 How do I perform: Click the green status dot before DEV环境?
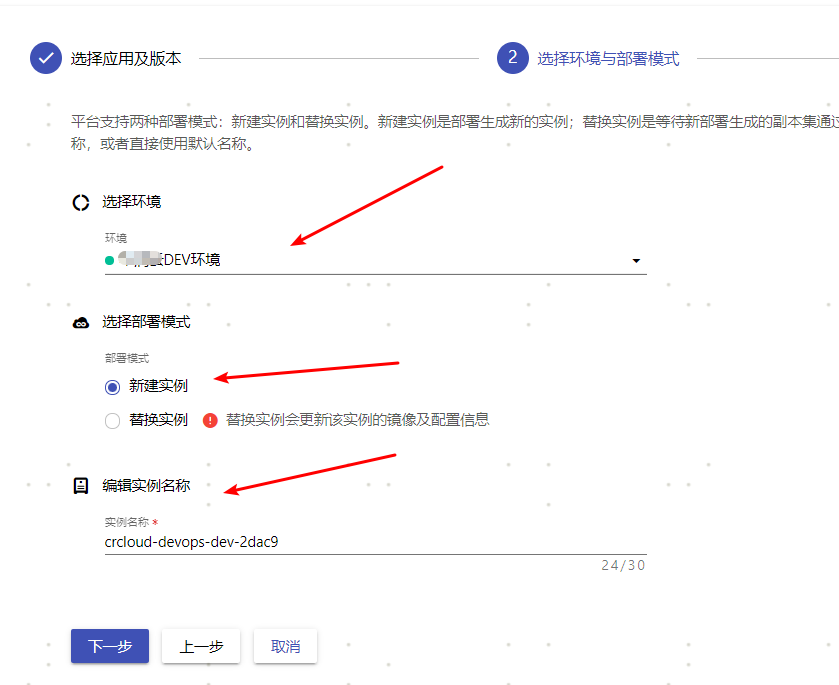110,261
